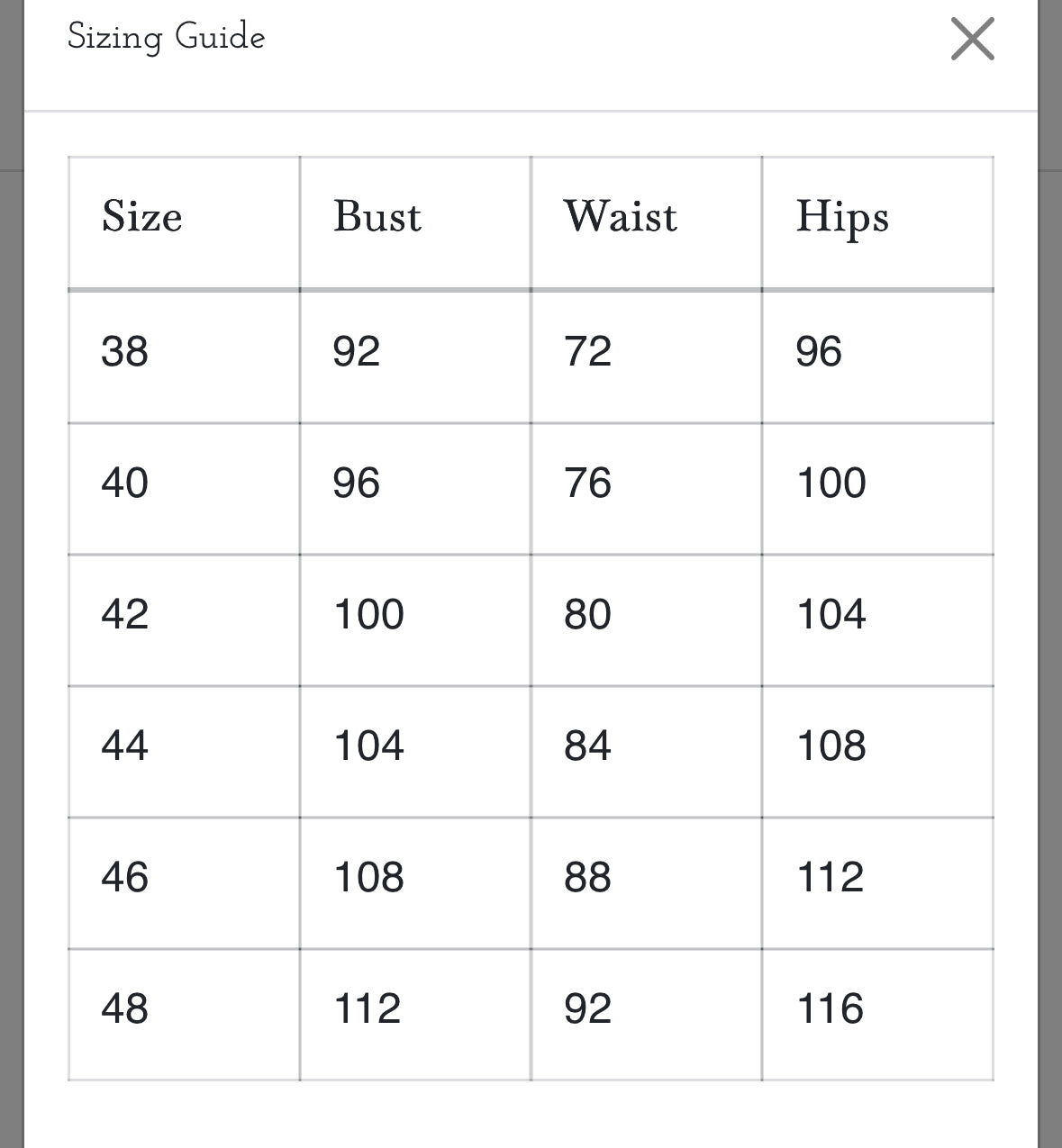Close the Sizing Guide dialog

[972, 40]
